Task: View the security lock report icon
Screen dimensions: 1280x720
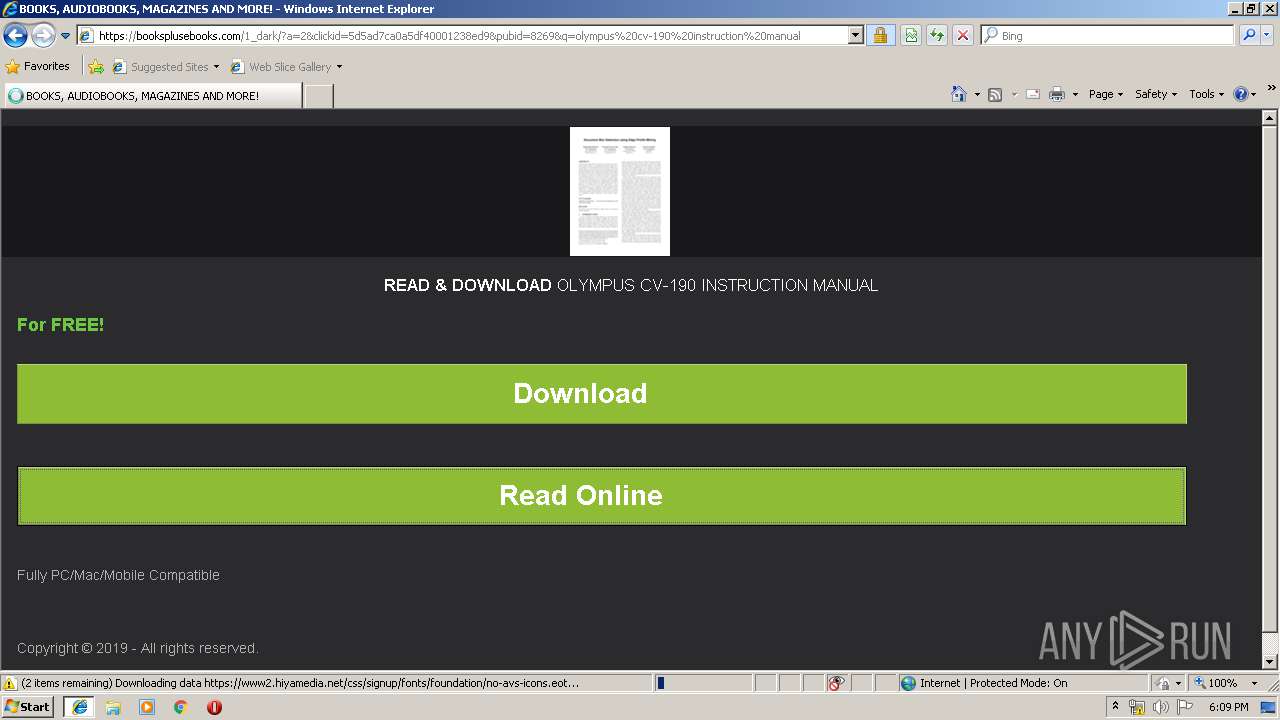Action: (x=880, y=36)
